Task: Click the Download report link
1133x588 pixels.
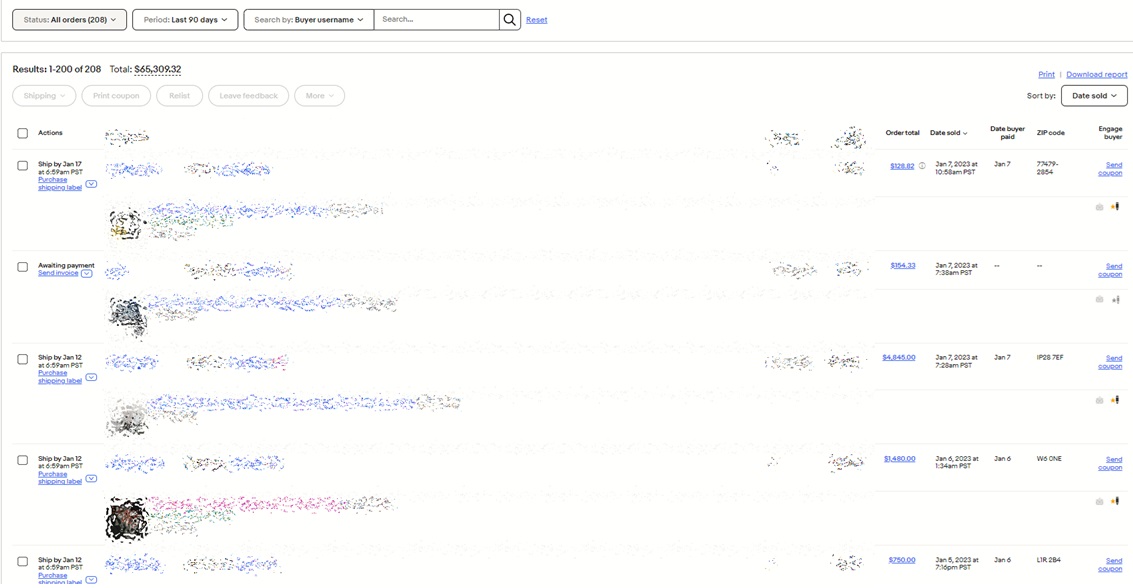Action: point(1096,75)
